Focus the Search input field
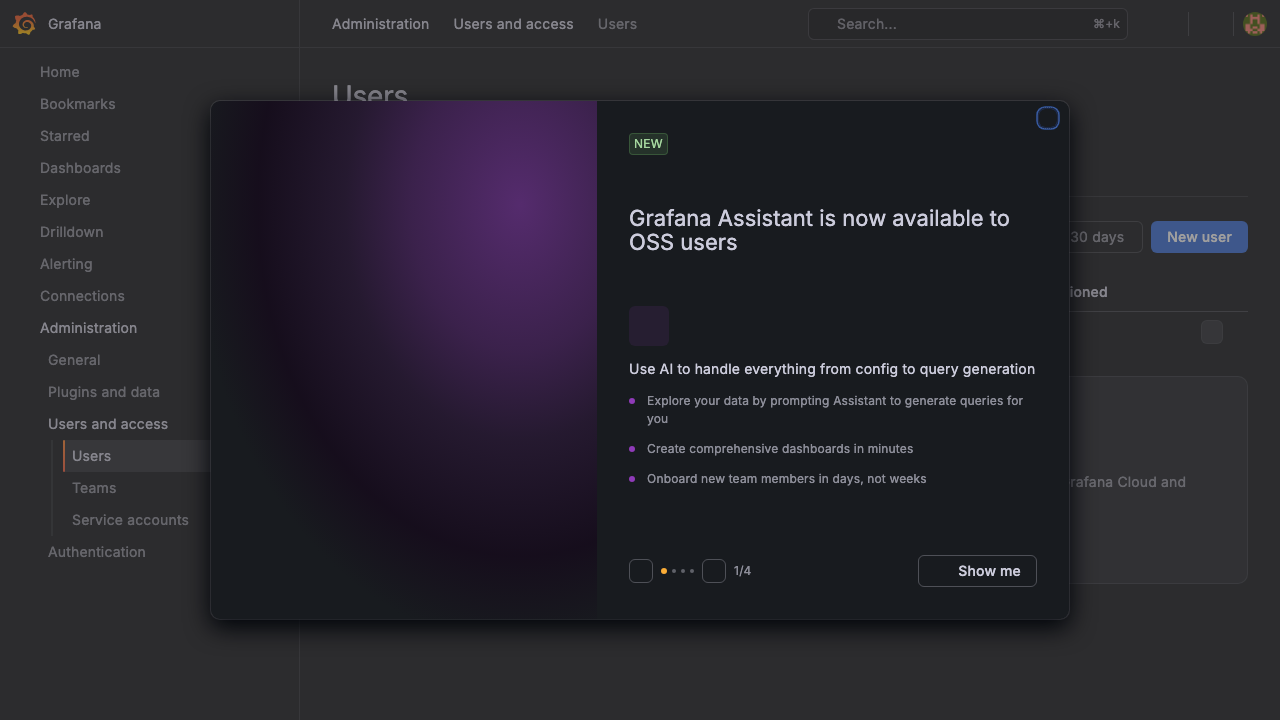This screenshot has height=720, width=1280. [968, 24]
